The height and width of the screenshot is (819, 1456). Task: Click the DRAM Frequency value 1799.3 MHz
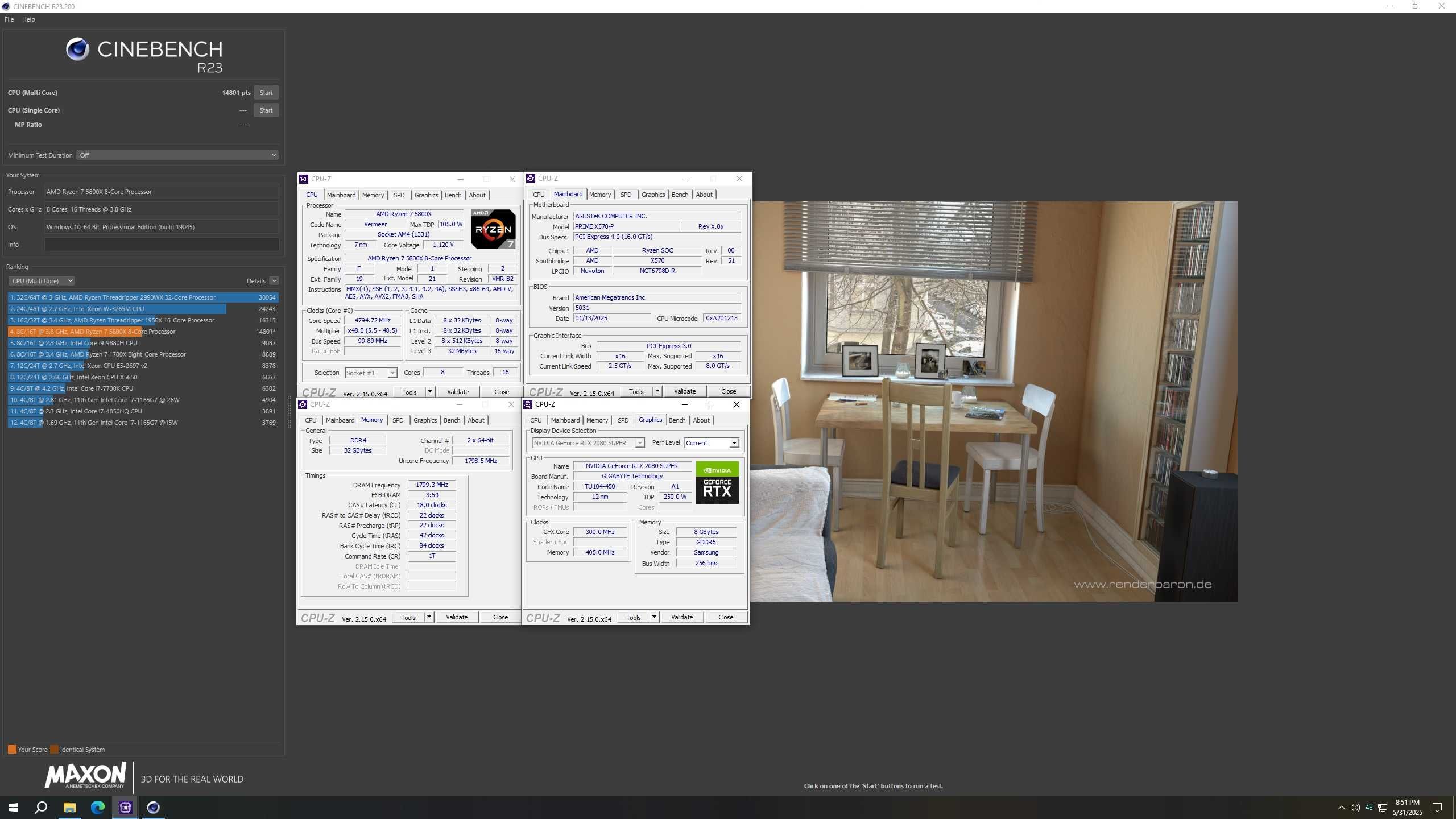point(432,485)
